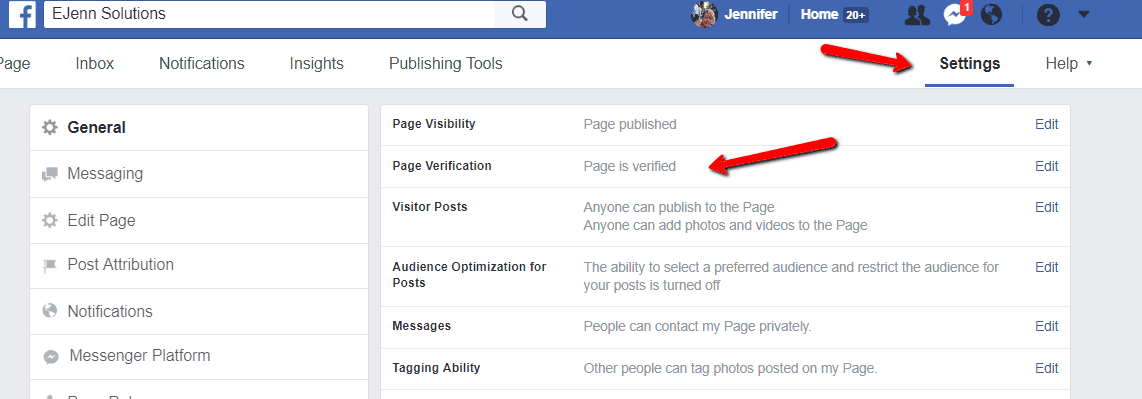Image resolution: width=1142 pixels, height=399 pixels.
Task: Click the Messenger Platform icon
Action: click(50, 357)
